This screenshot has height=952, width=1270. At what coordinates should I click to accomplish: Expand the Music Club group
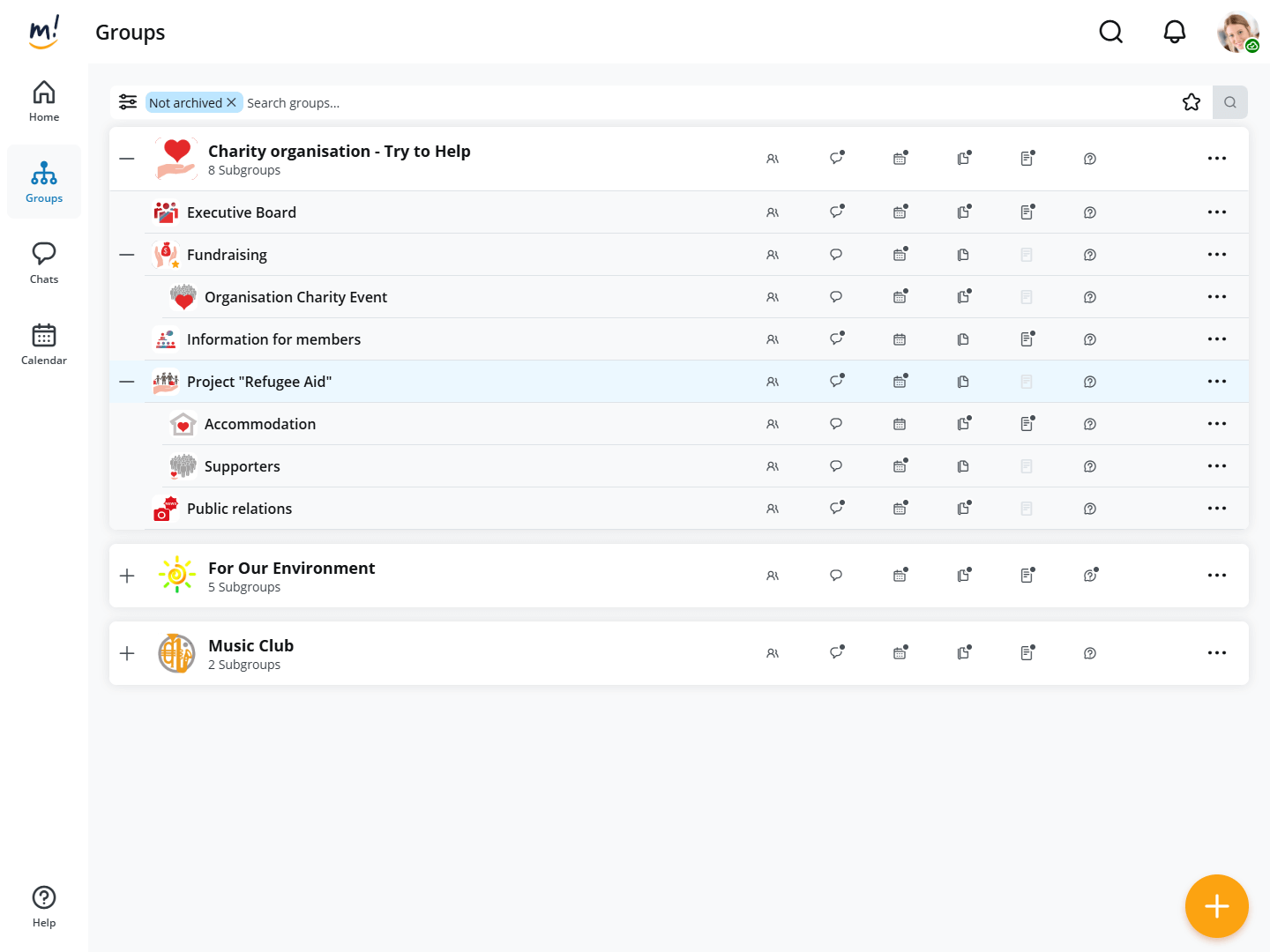(127, 653)
